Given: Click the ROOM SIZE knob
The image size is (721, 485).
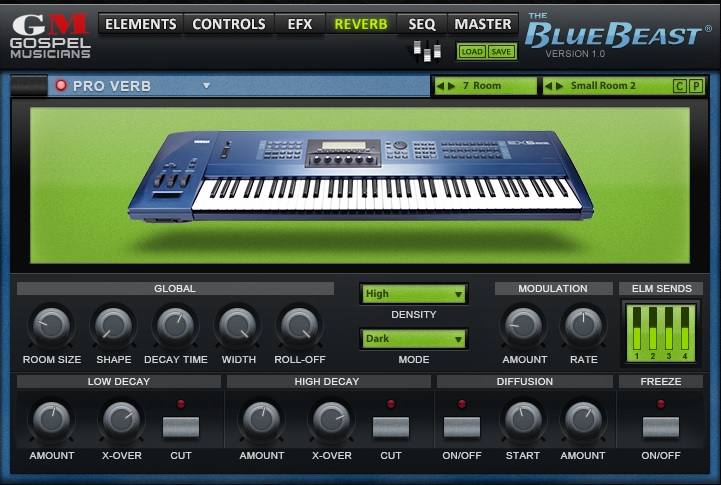Looking at the screenshot, I should point(52,325).
